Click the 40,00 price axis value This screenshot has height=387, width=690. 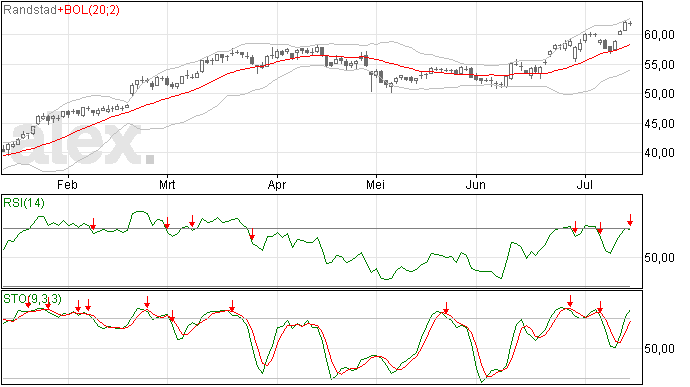[x=659, y=153]
